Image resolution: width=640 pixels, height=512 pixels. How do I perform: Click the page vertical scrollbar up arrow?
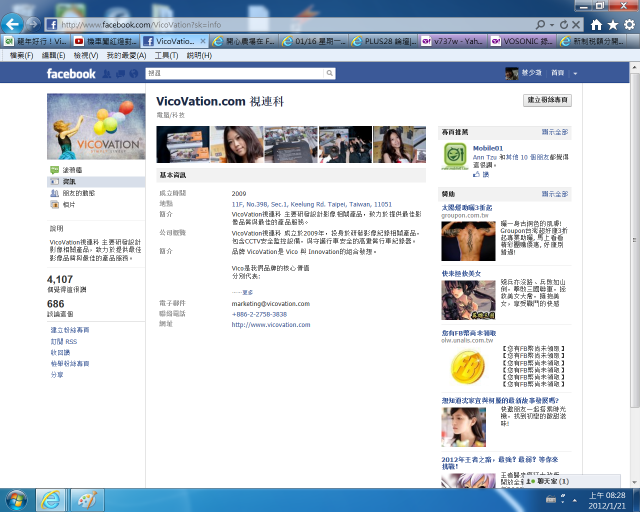pos(634,67)
